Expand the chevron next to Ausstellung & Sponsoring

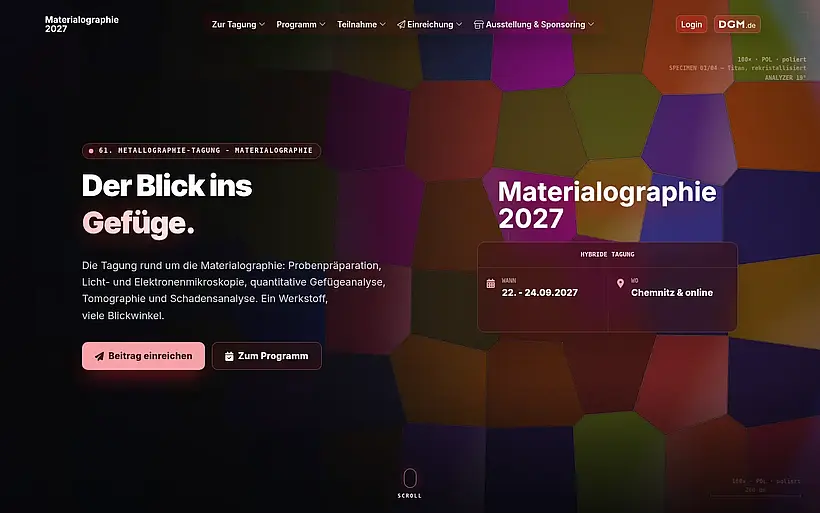(591, 25)
